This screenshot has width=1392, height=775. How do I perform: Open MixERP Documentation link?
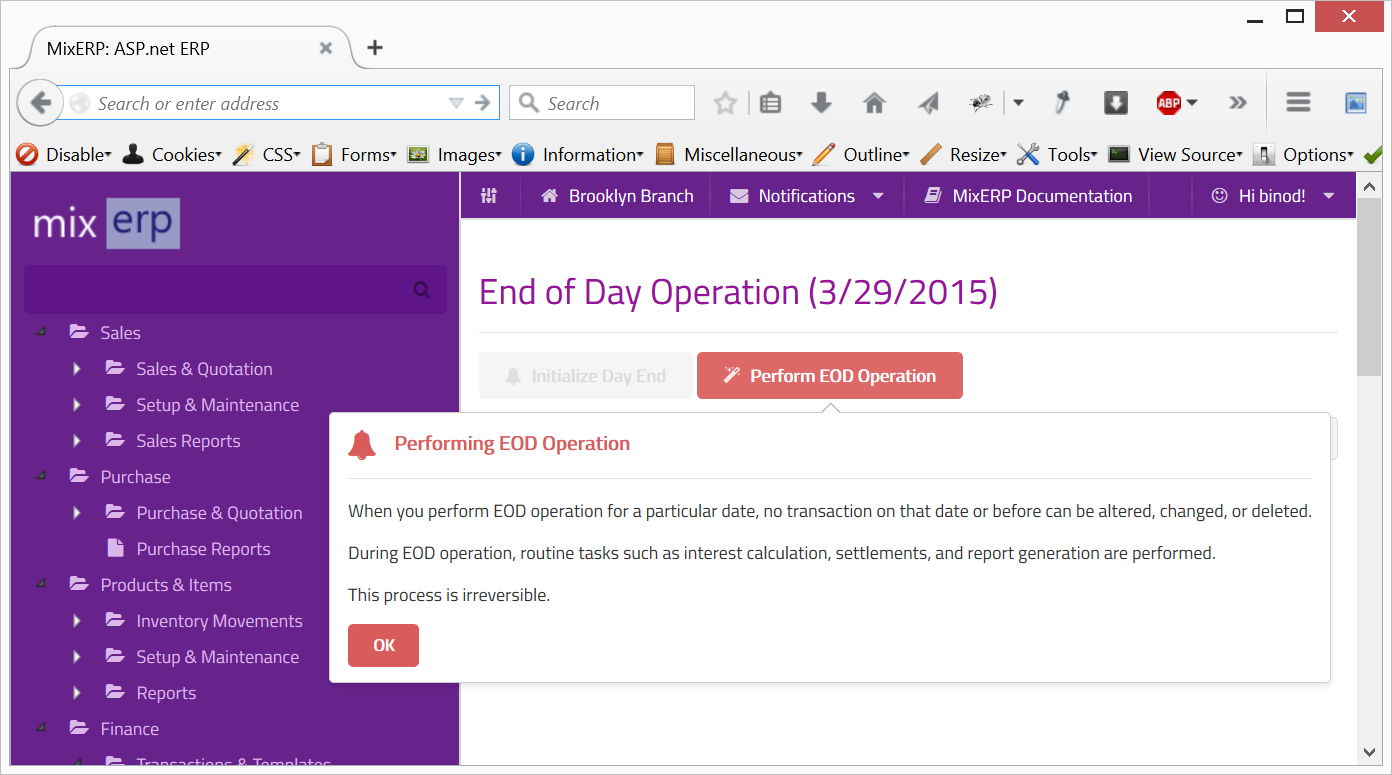[1028, 196]
